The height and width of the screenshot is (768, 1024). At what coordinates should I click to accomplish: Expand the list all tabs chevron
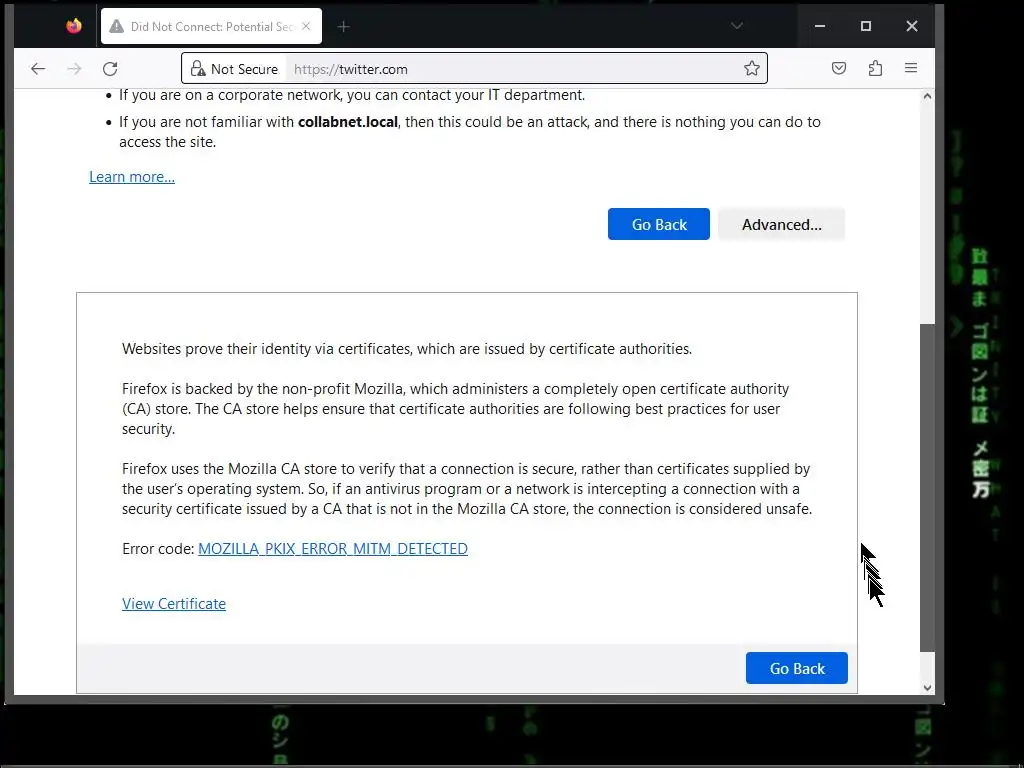tap(737, 26)
